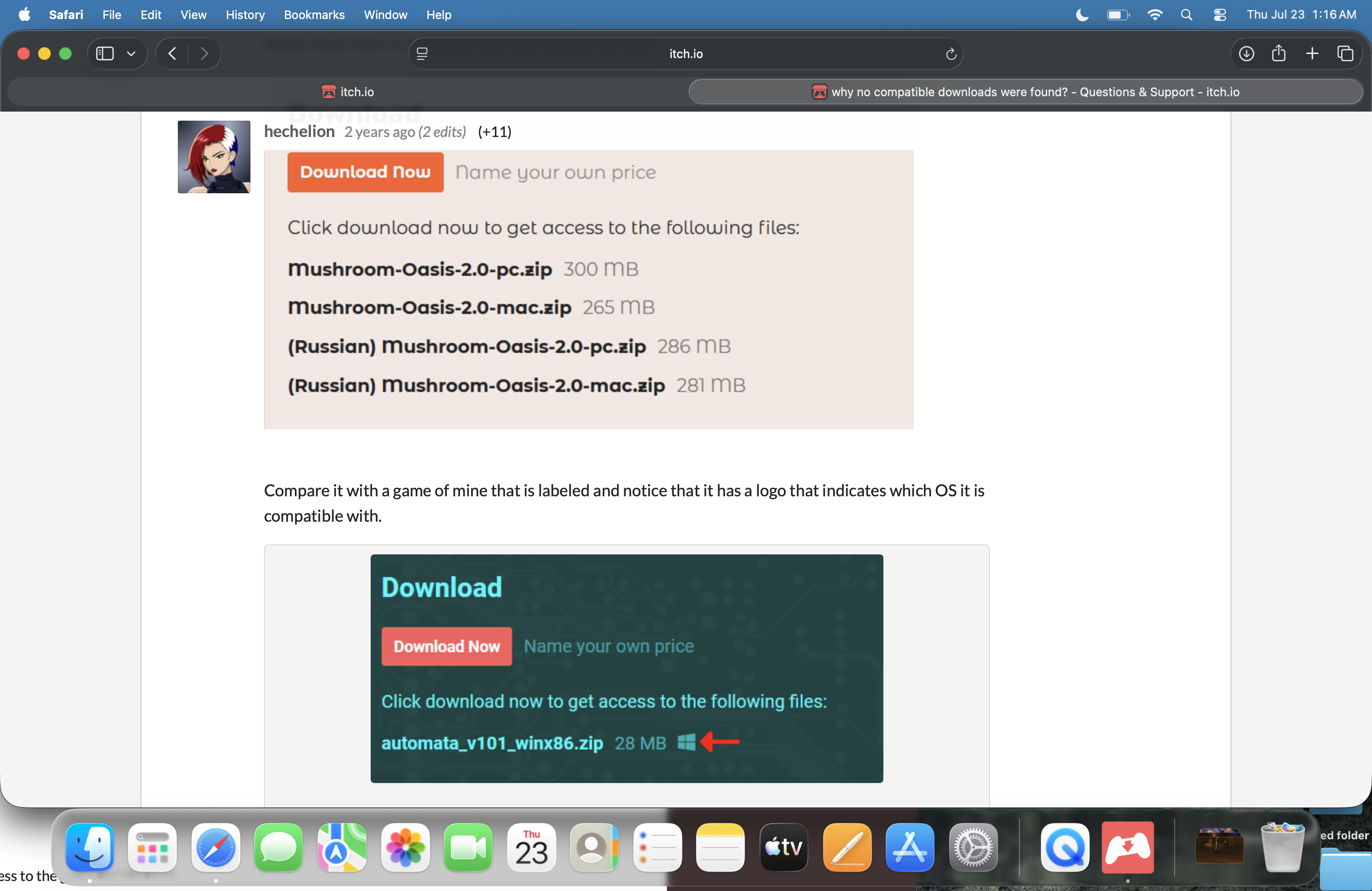This screenshot has height=891, width=1372.
Task: Open Spotlight search
Action: 1186,15
